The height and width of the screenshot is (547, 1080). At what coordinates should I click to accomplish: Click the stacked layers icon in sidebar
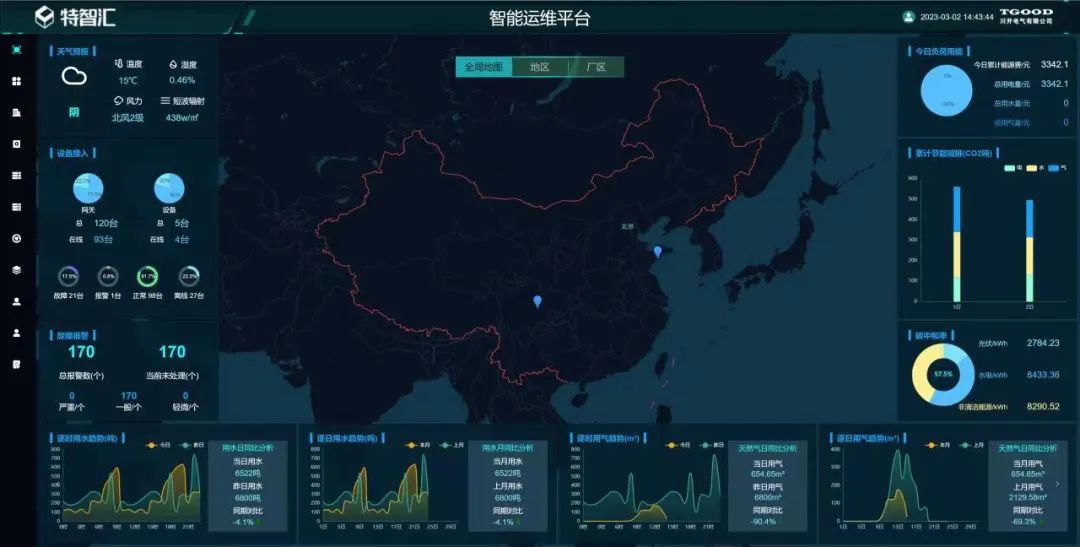(16, 269)
